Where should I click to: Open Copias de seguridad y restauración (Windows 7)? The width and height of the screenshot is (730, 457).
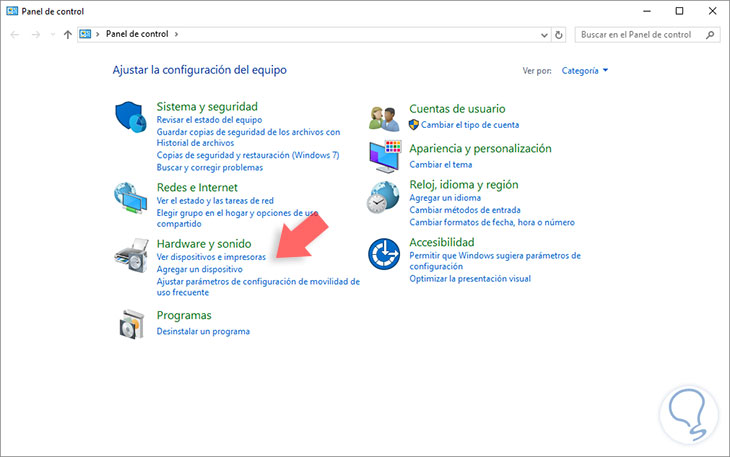[x=248, y=155]
